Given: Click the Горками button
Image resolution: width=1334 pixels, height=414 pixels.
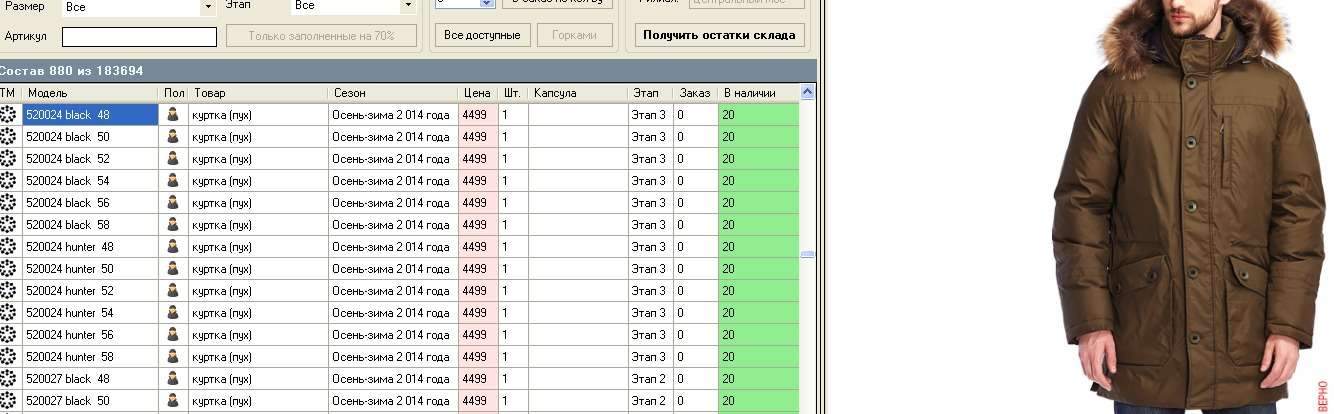Looking at the screenshot, I should pyautogui.click(x=575, y=35).
